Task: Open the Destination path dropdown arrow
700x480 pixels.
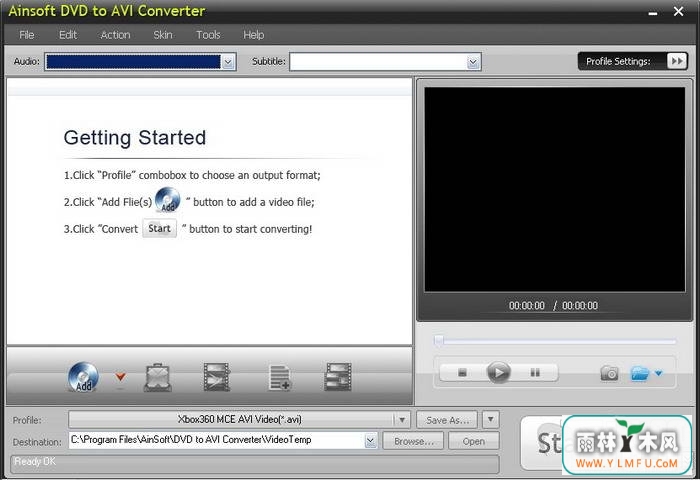Action: tap(370, 441)
